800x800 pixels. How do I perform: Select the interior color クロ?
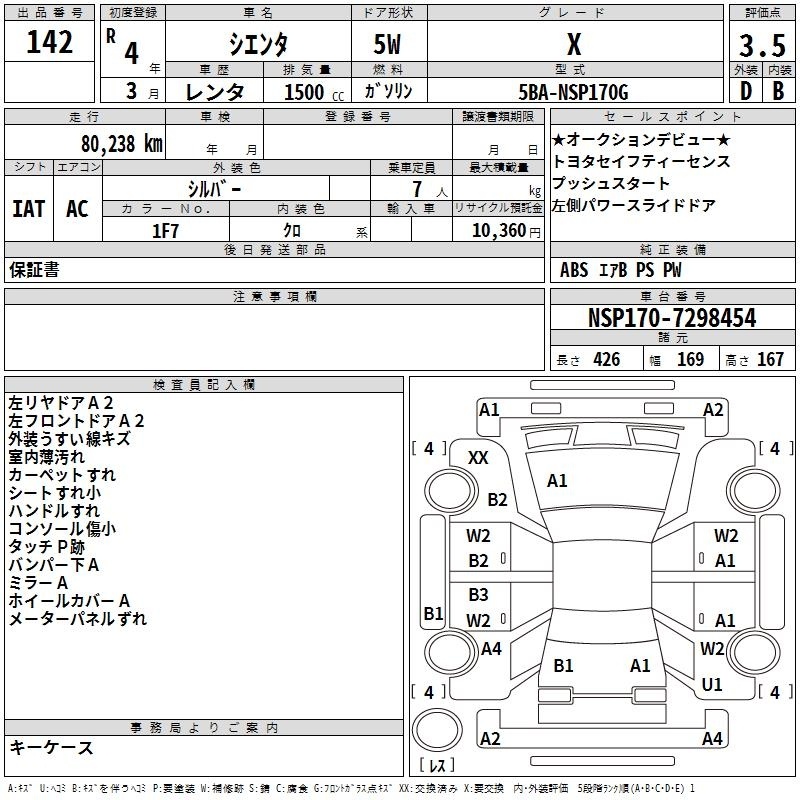[292, 231]
